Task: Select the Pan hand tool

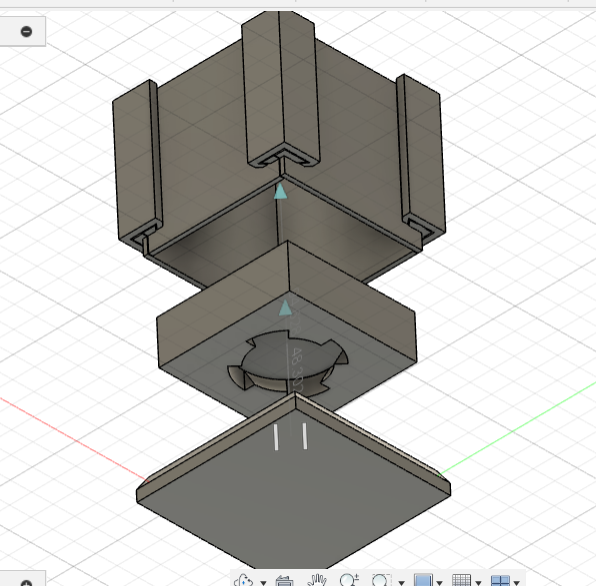Action: pyautogui.click(x=317, y=580)
